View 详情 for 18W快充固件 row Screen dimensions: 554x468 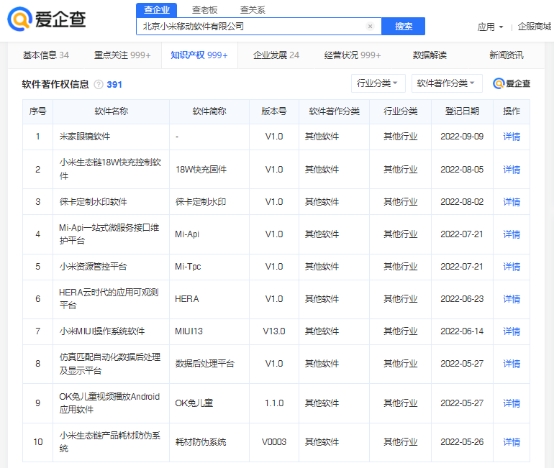coord(511,170)
